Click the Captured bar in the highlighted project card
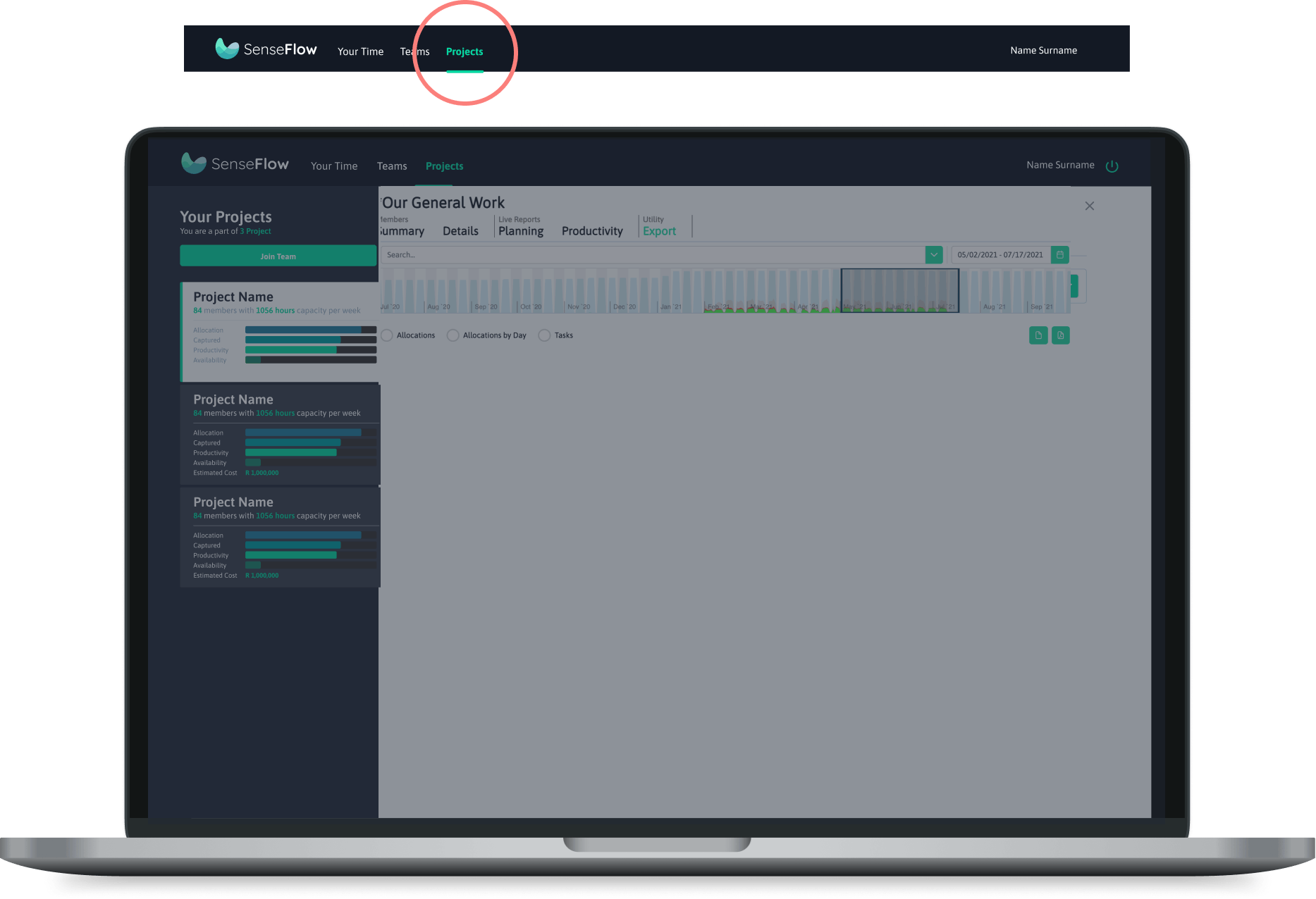 click(310, 340)
